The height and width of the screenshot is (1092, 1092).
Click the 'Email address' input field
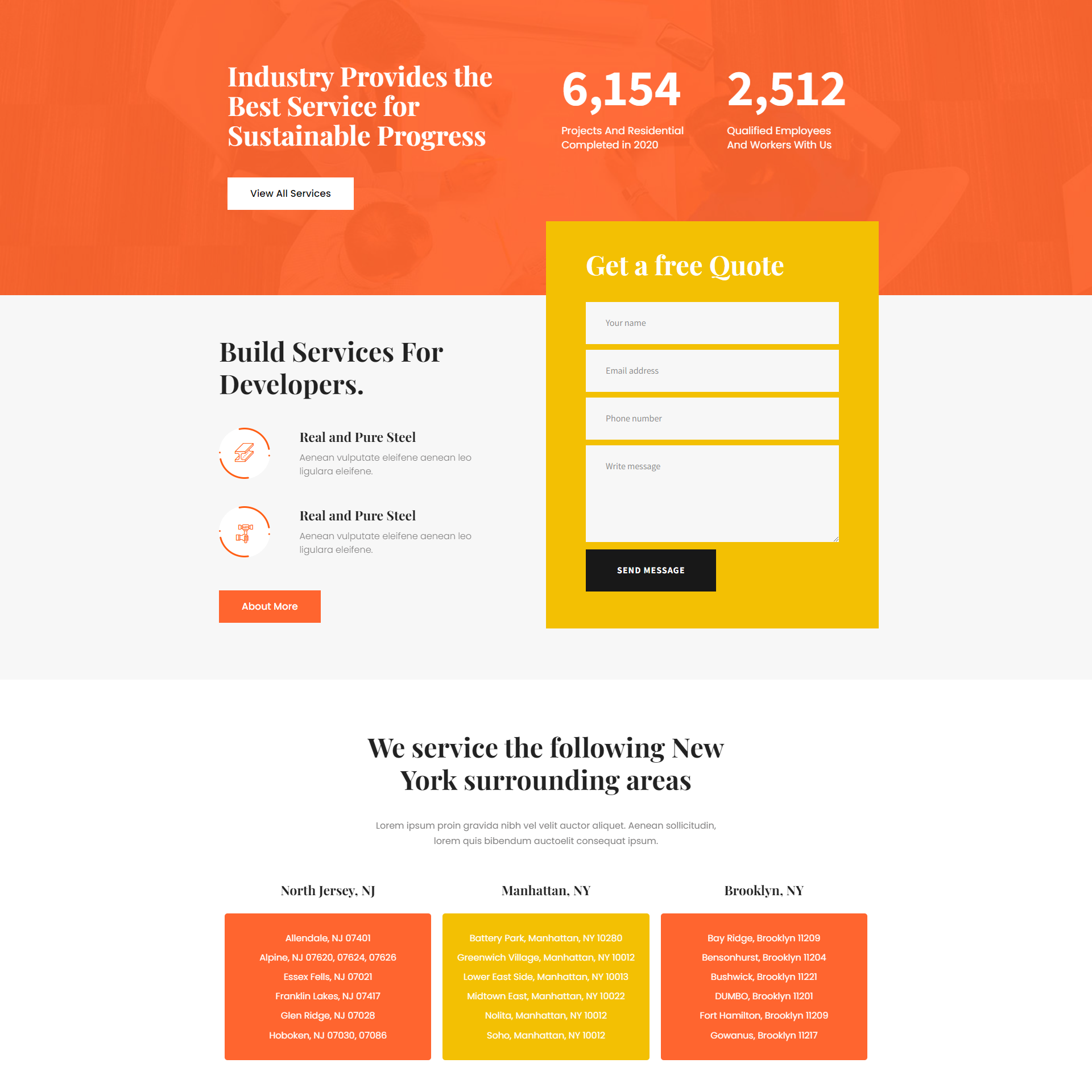(712, 370)
